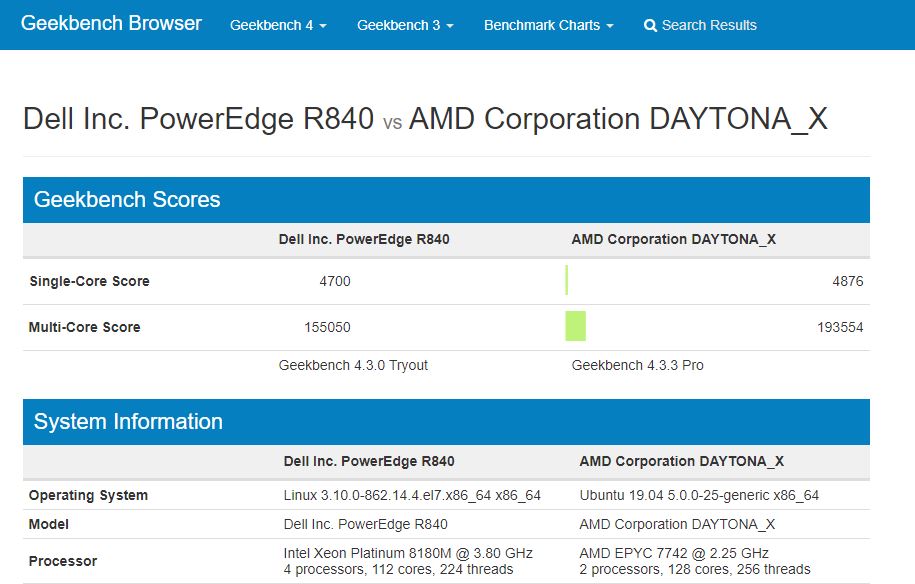Click the Single-Core Score green bar

click(x=566, y=281)
